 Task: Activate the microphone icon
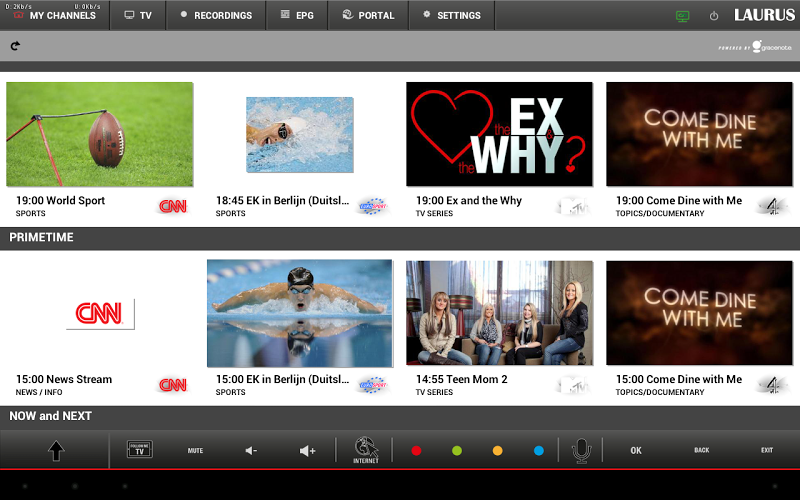click(x=581, y=451)
